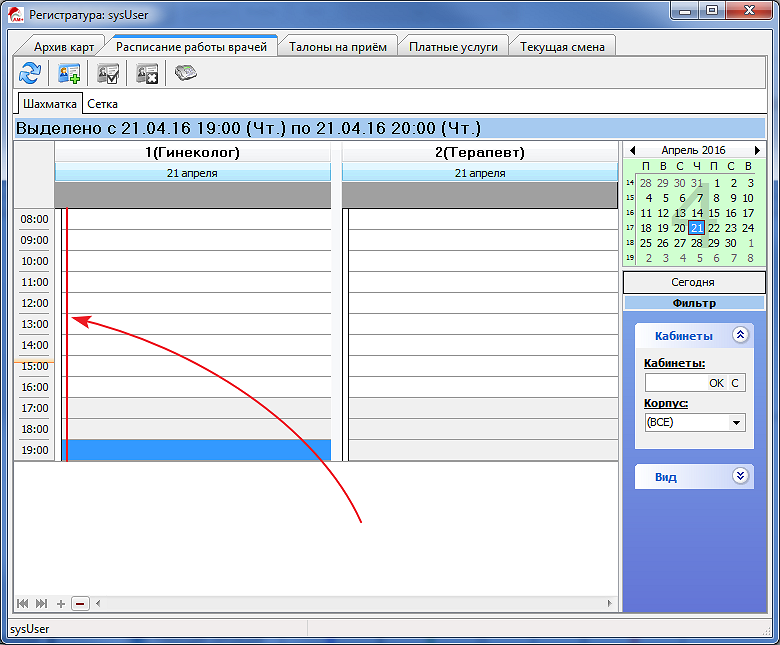Screen dimensions: 780x645
Task: Click the 17:00 slot in Терапевт column
Action: (484, 408)
